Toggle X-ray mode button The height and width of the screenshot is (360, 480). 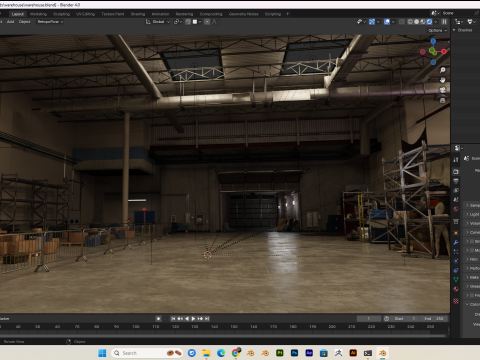(x=402, y=22)
